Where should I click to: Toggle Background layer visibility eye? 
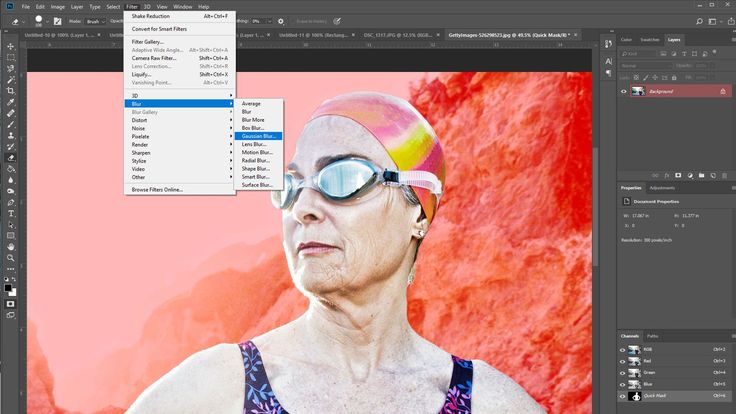tap(623, 92)
